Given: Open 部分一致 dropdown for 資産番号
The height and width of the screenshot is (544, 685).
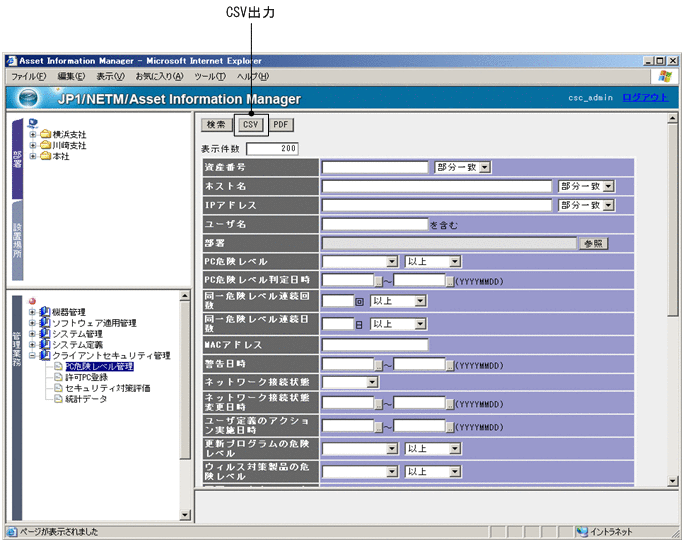Looking at the screenshot, I should coord(485,167).
